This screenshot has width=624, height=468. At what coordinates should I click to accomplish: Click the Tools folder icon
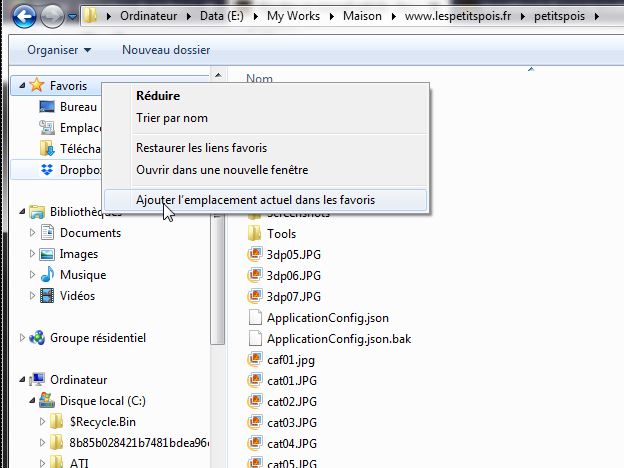point(254,233)
